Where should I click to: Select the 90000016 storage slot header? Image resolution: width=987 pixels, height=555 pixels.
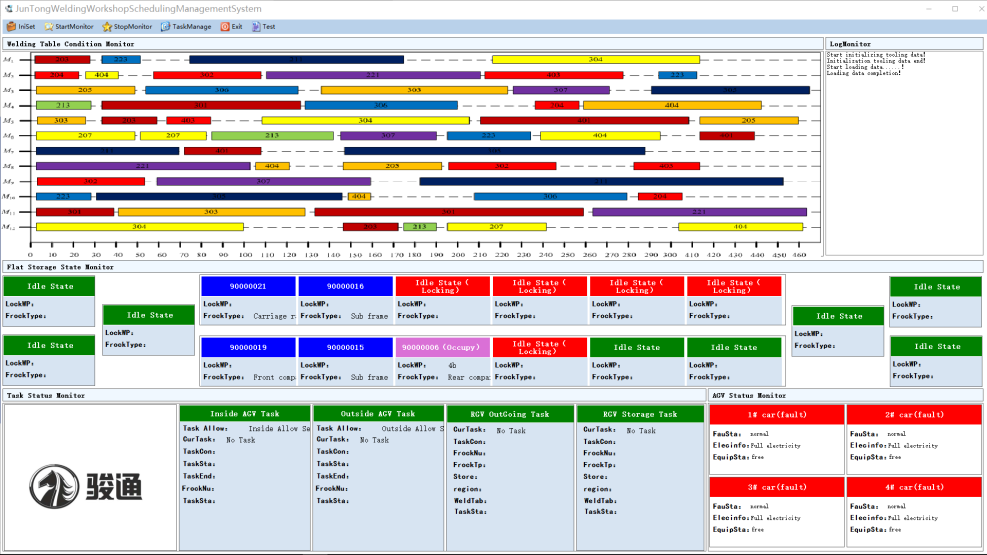point(345,286)
